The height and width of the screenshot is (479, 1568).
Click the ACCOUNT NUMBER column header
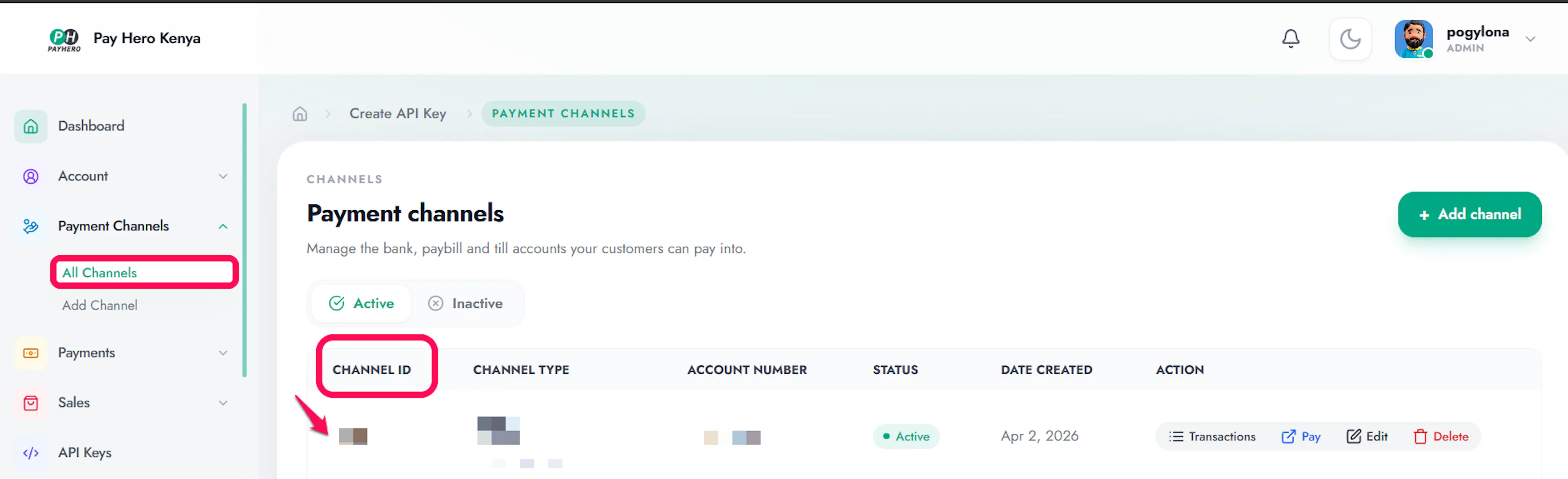pos(747,370)
